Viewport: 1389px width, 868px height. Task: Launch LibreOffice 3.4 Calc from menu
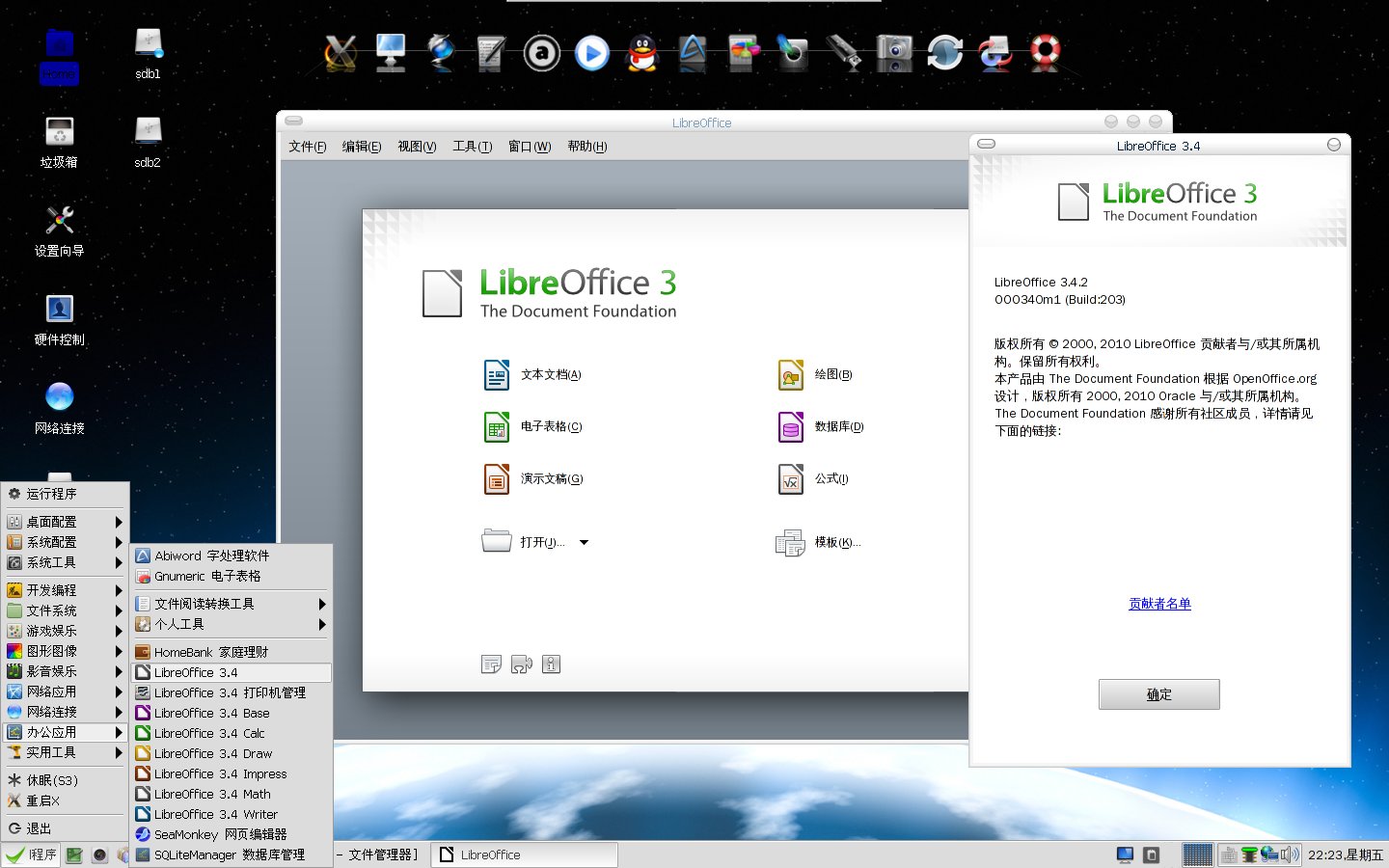[x=231, y=733]
